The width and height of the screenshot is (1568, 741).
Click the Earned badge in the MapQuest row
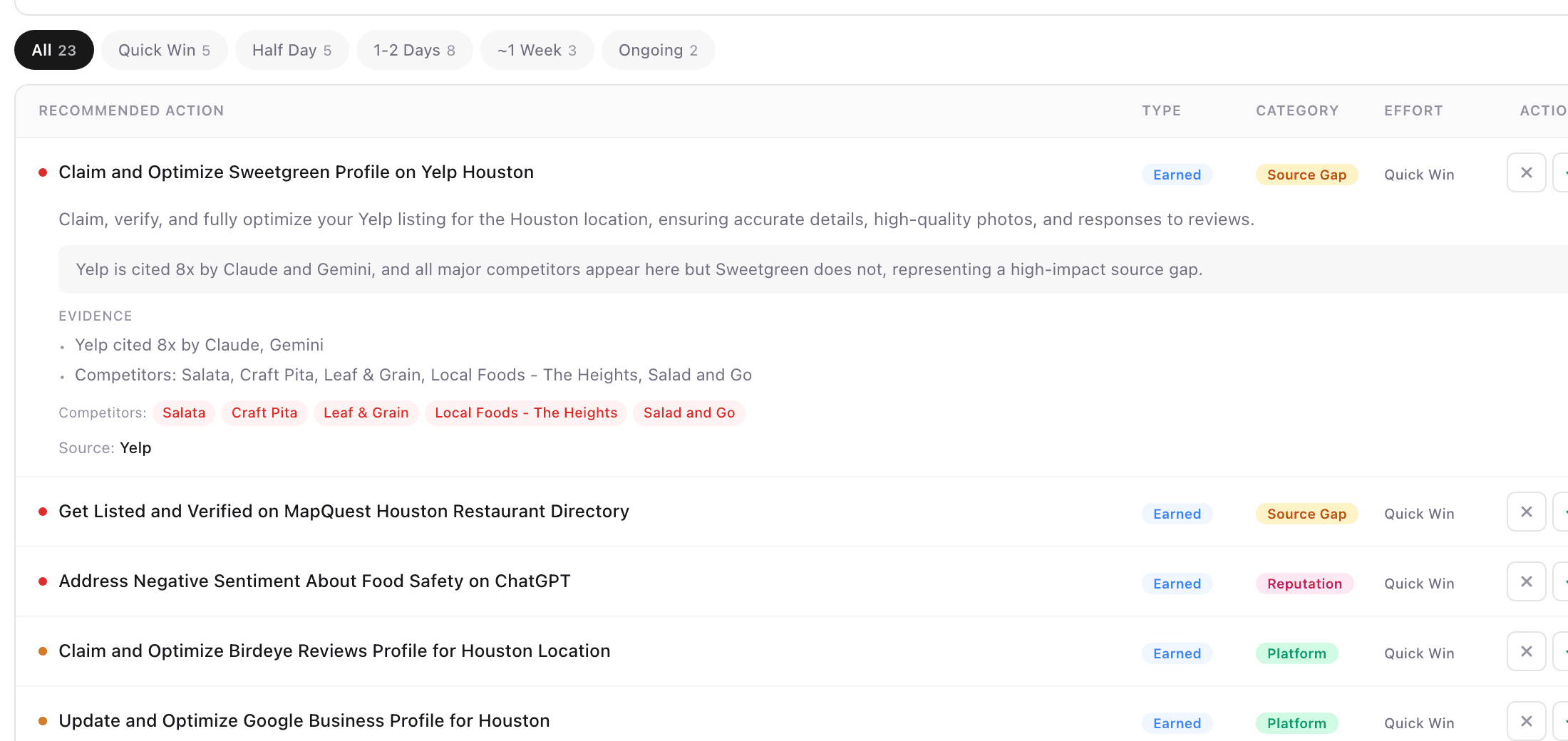tap(1177, 514)
